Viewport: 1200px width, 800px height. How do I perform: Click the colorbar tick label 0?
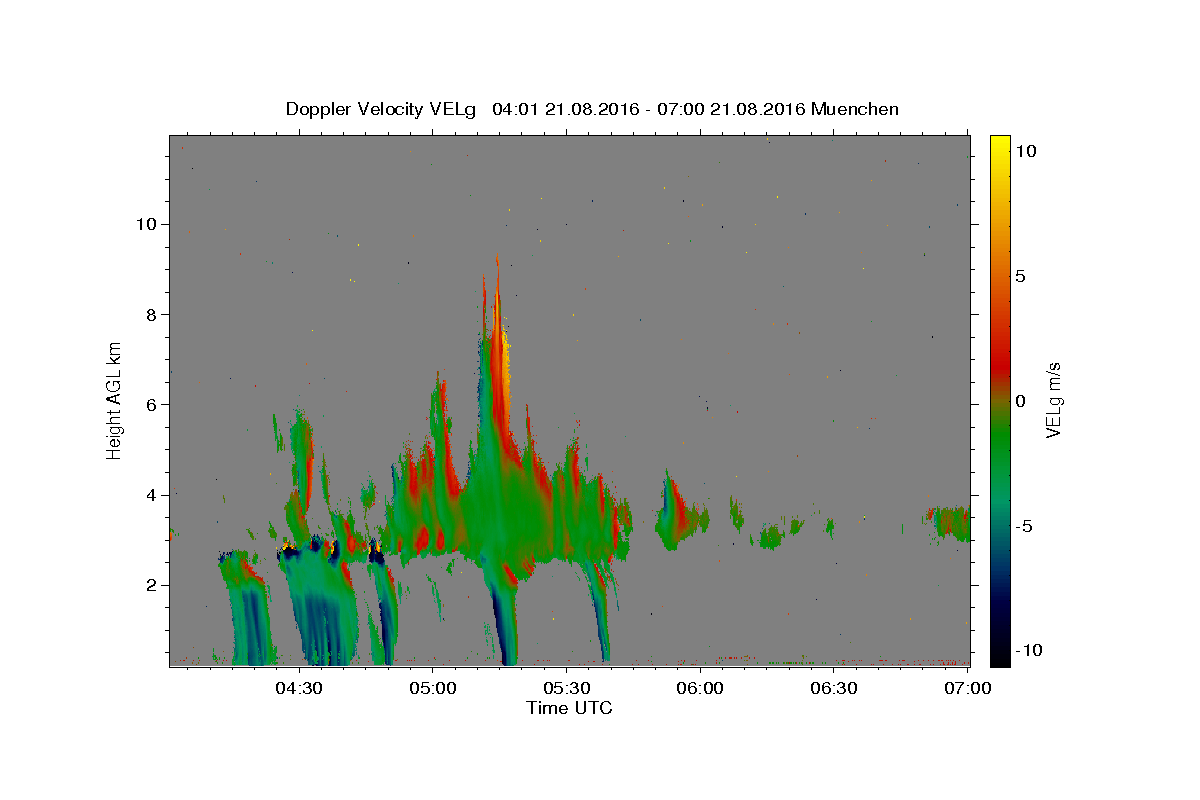[x=1020, y=401]
